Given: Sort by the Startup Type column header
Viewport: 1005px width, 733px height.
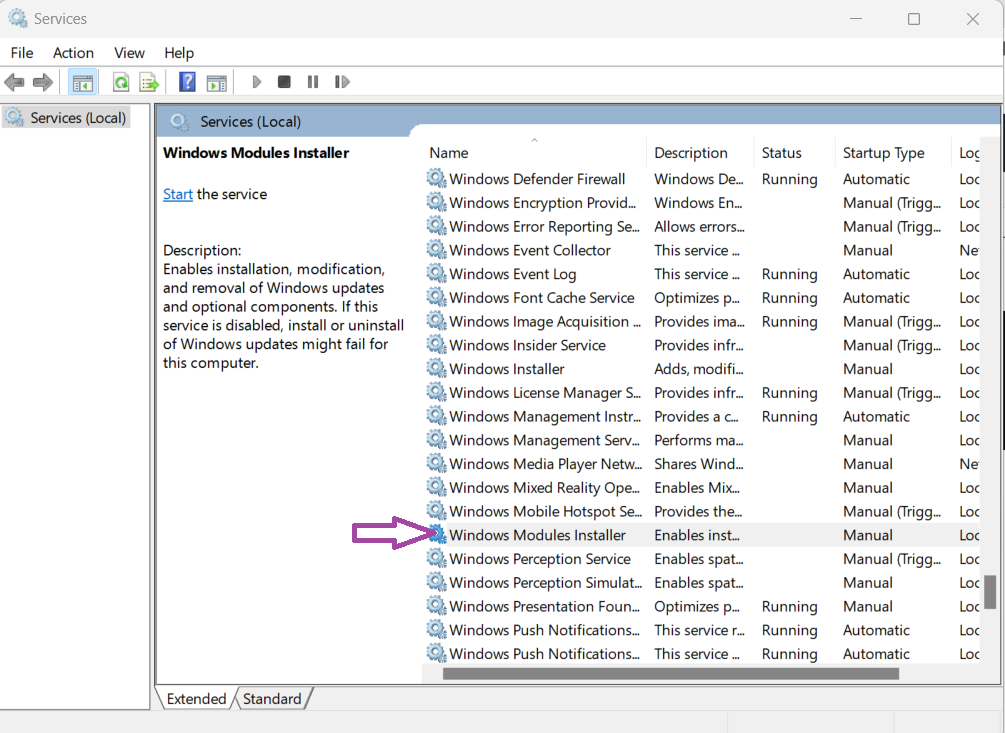Looking at the screenshot, I should coord(883,153).
